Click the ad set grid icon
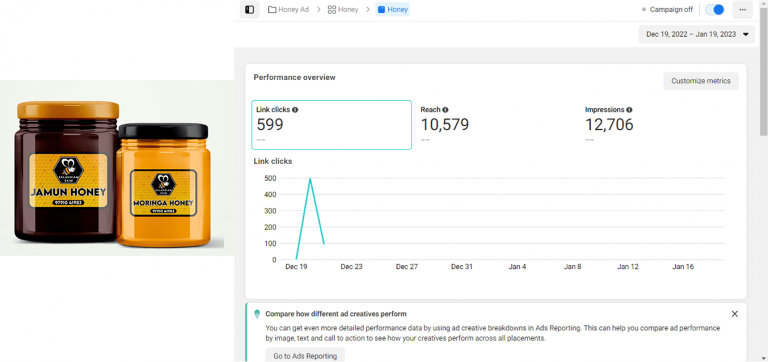The image size is (768, 362). pyautogui.click(x=332, y=9)
